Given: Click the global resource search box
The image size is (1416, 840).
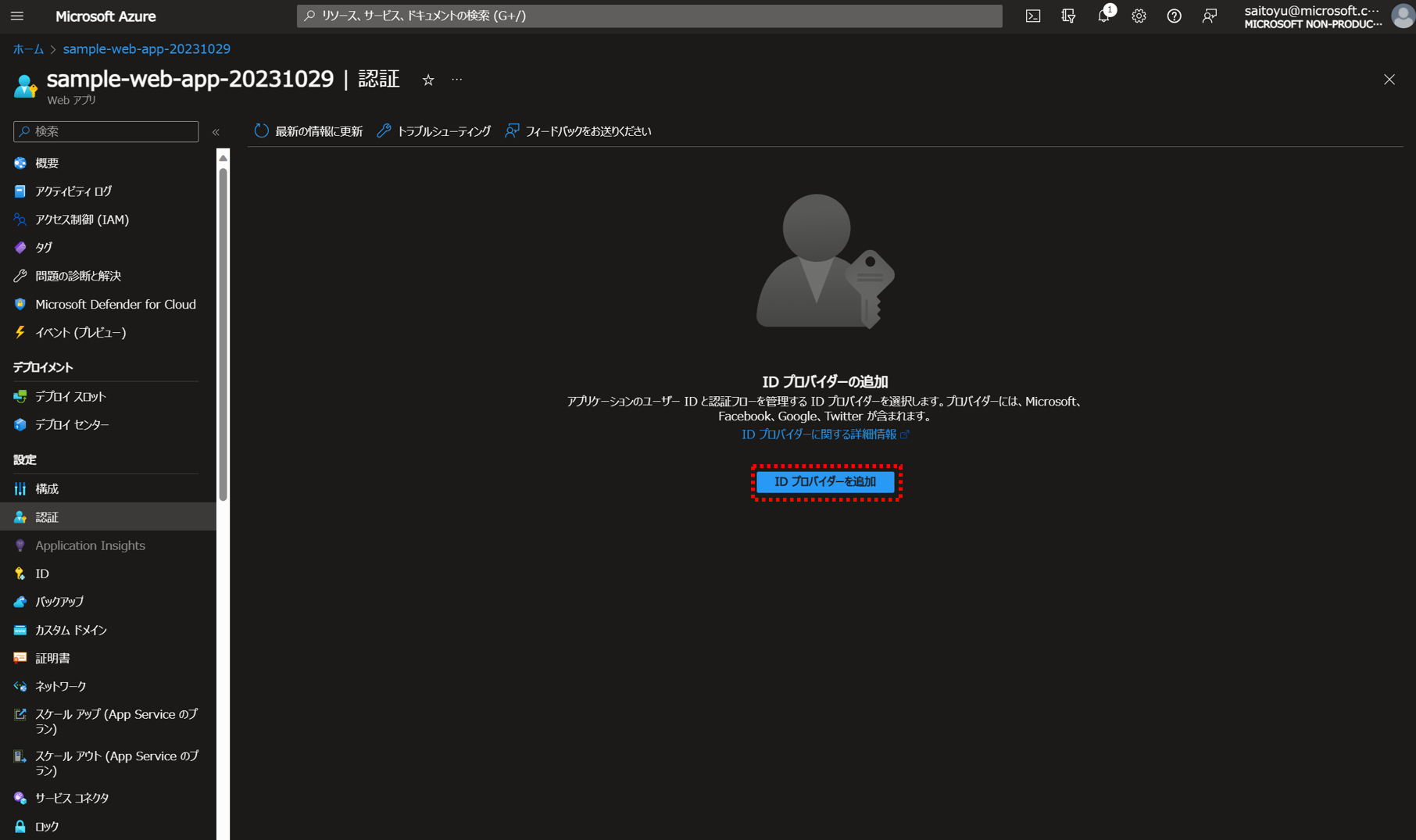Looking at the screenshot, I should [649, 16].
